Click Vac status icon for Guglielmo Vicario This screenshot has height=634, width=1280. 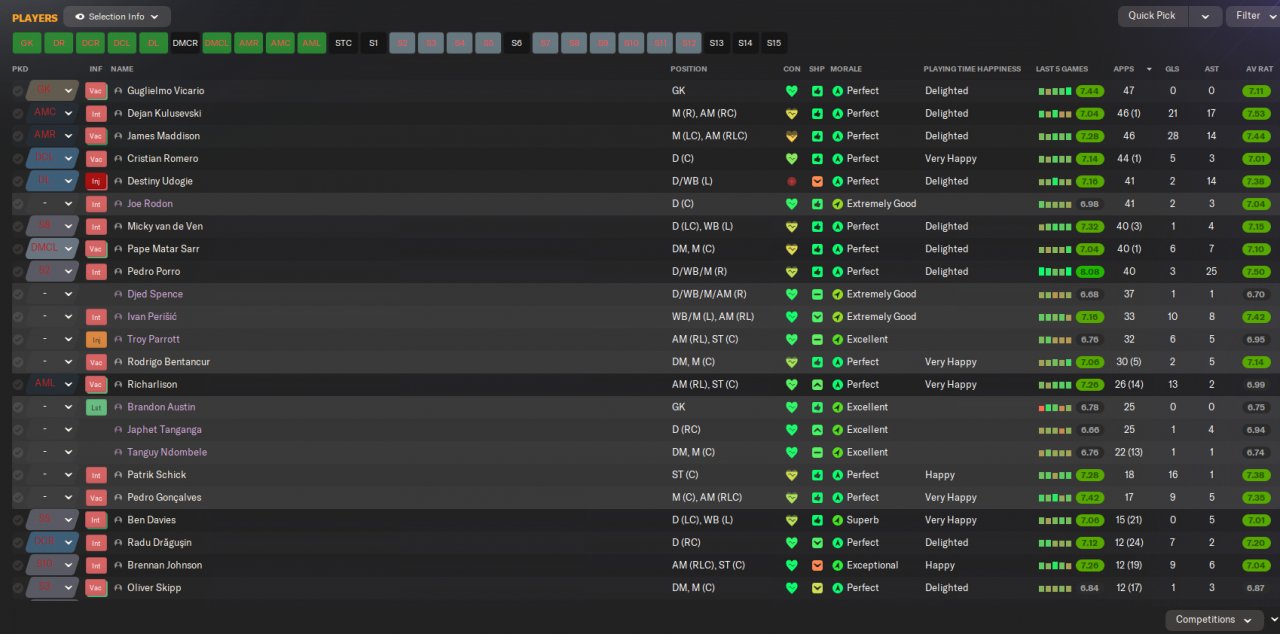click(96, 91)
